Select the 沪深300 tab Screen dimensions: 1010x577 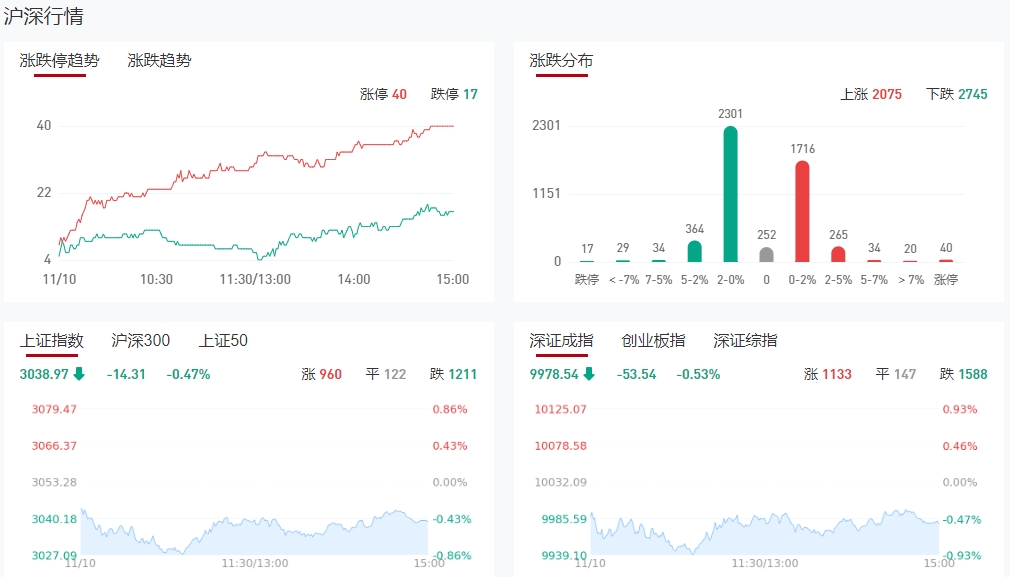(141, 340)
